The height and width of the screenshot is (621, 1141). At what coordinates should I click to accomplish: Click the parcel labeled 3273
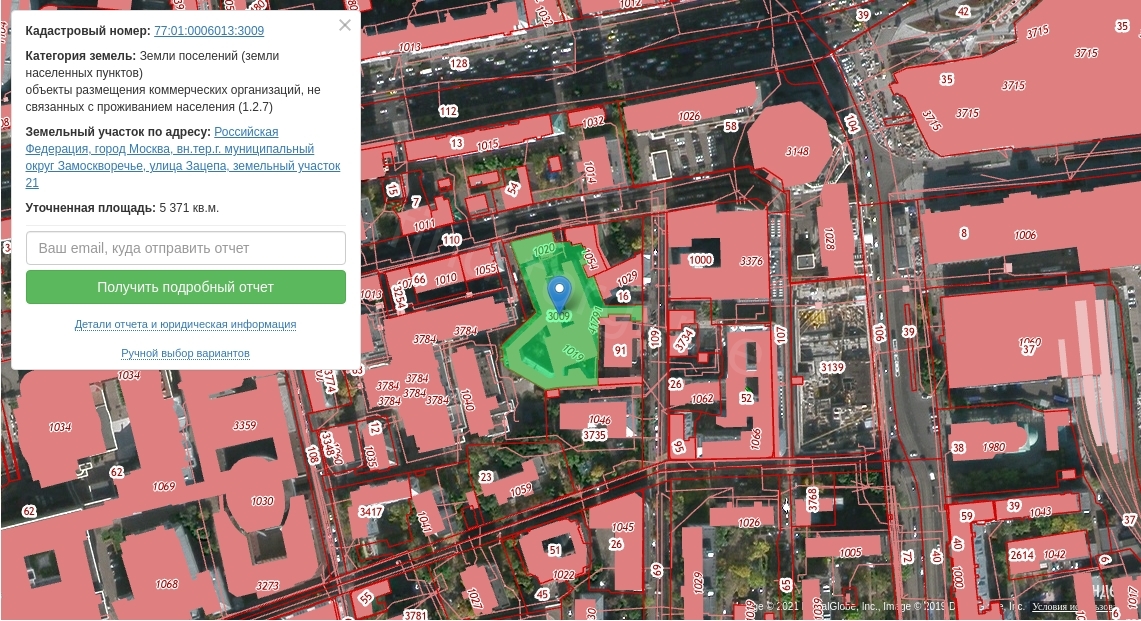267,585
